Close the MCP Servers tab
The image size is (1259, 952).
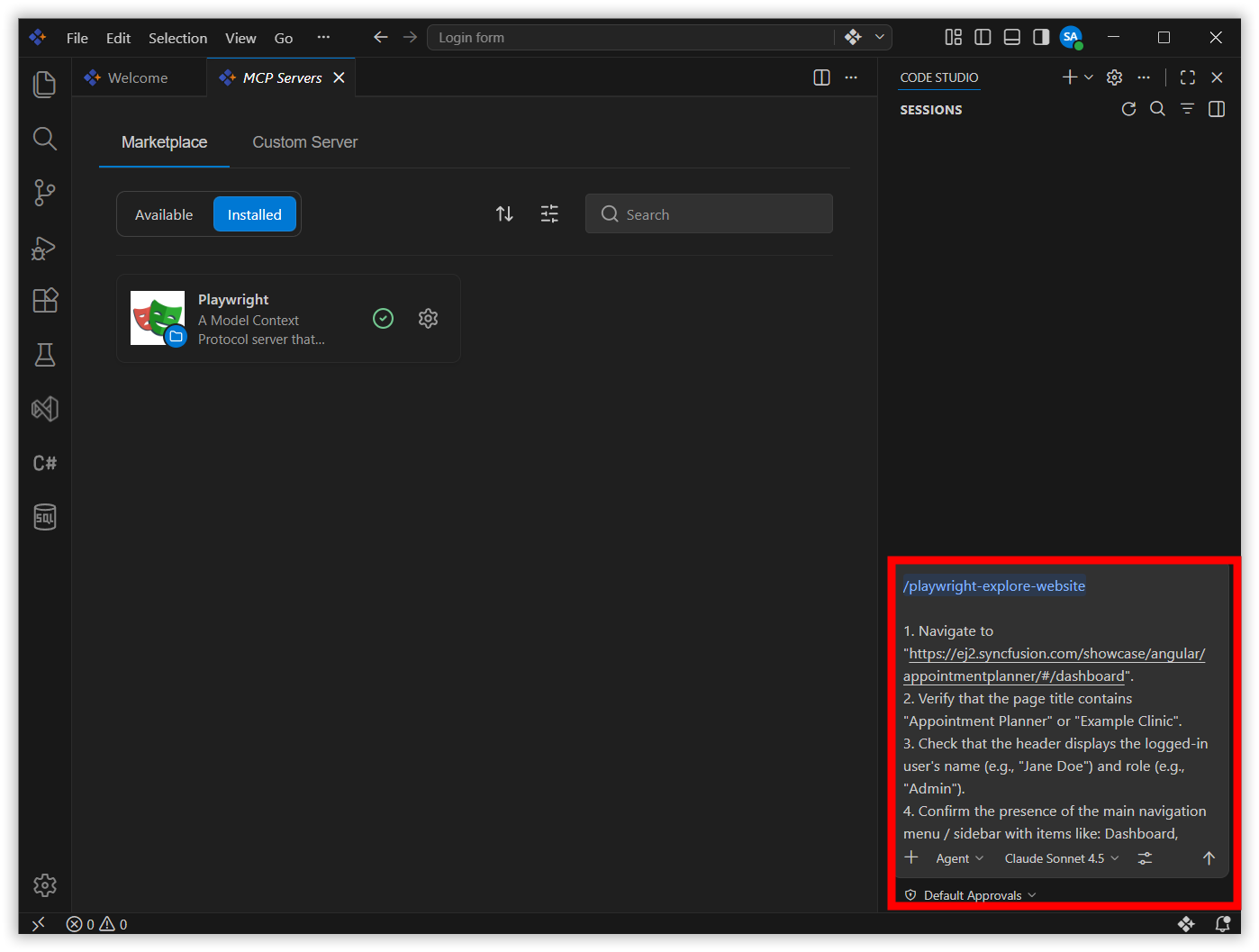click(339, 77)
